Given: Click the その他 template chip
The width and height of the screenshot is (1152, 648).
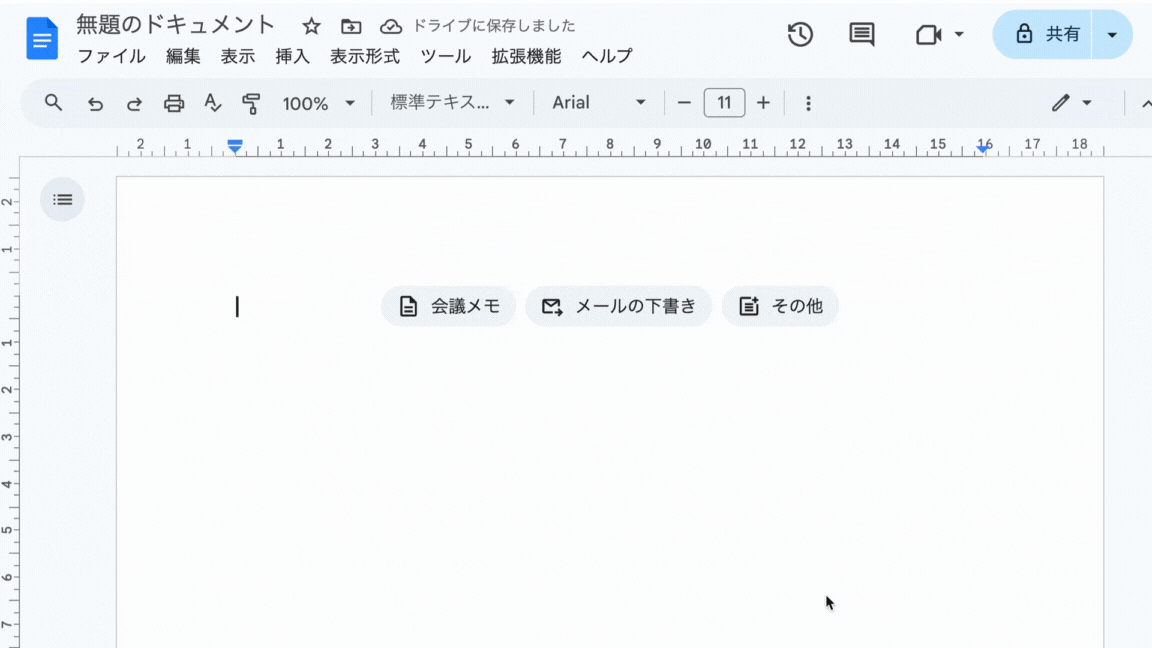Looking at the screenshot, I should (780, 306).
